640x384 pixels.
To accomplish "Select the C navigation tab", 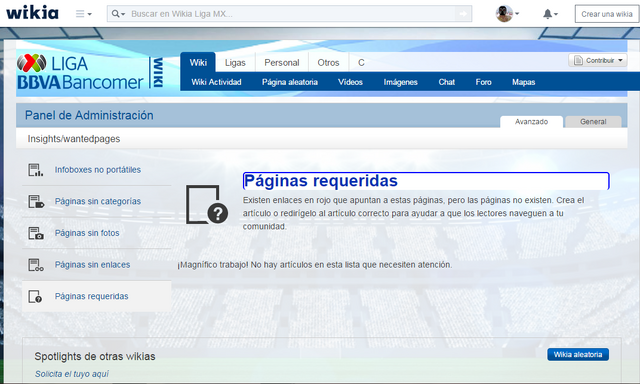I will 361,62.
